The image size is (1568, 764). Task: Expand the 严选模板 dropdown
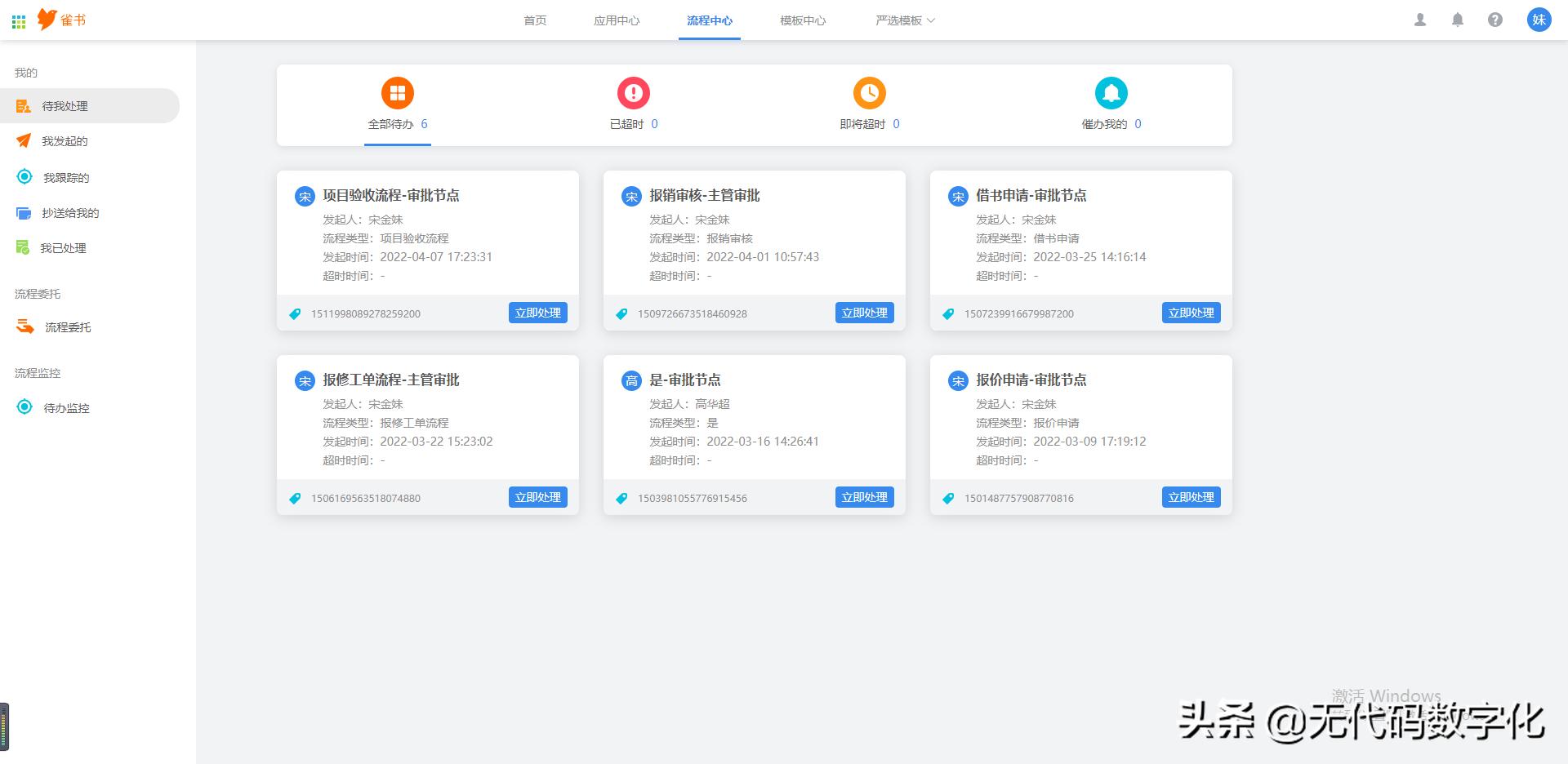point(903,20)
